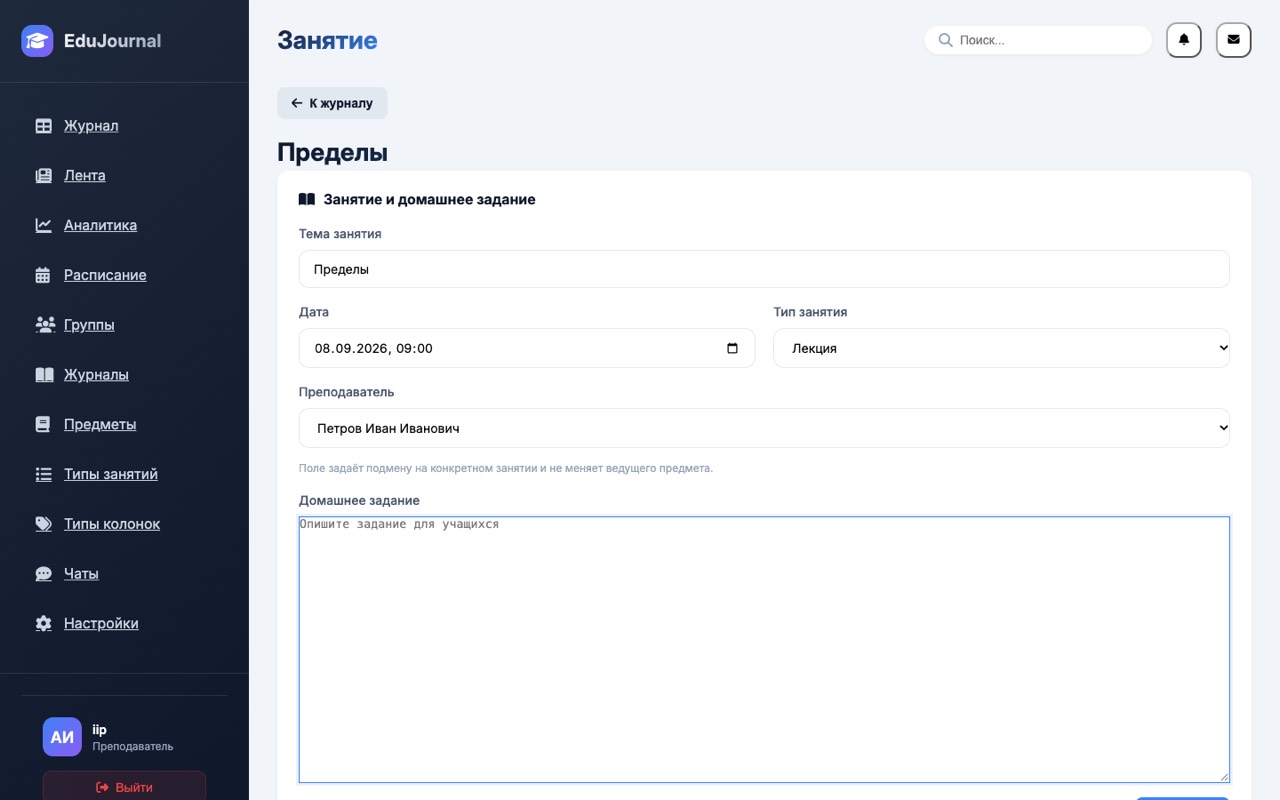
Task: Open the Настройки link
Action: pyautogui.click(x=101, y=624)
